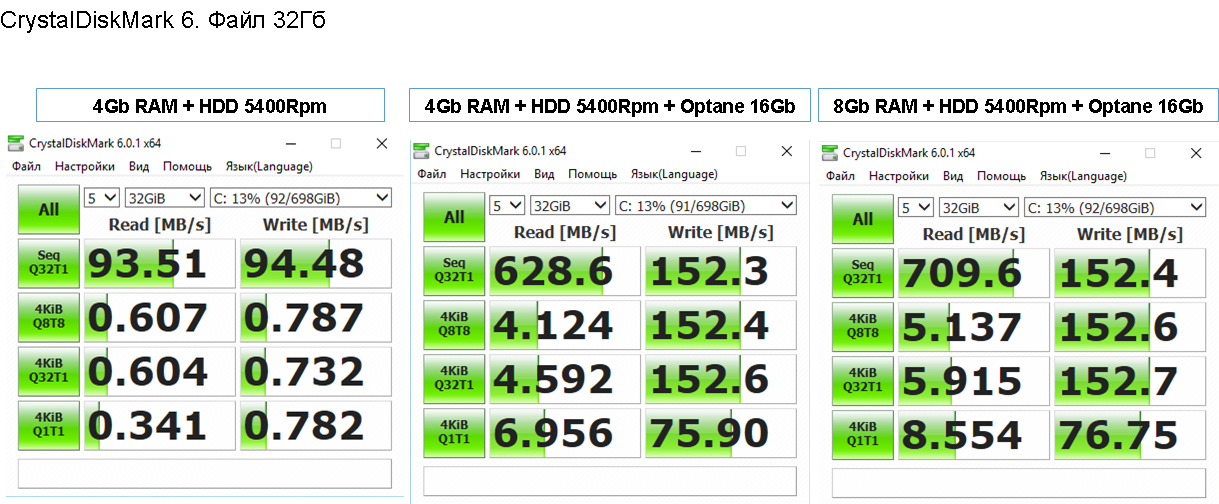
Task: Run 4KiB Q1T1 test in the left window
Action: (x=49, y=424)
